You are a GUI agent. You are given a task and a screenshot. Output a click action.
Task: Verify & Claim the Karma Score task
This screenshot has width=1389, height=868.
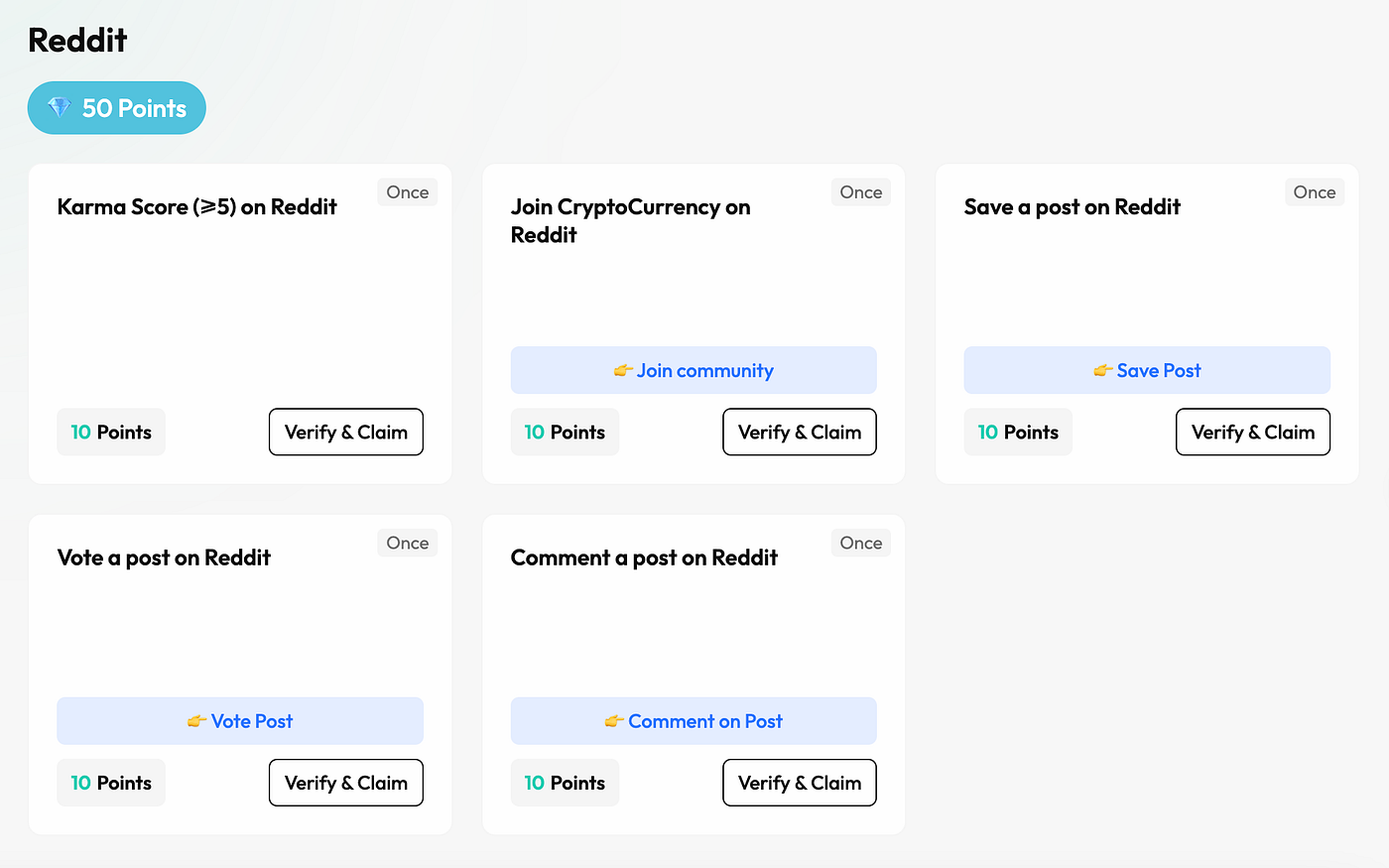345,433
